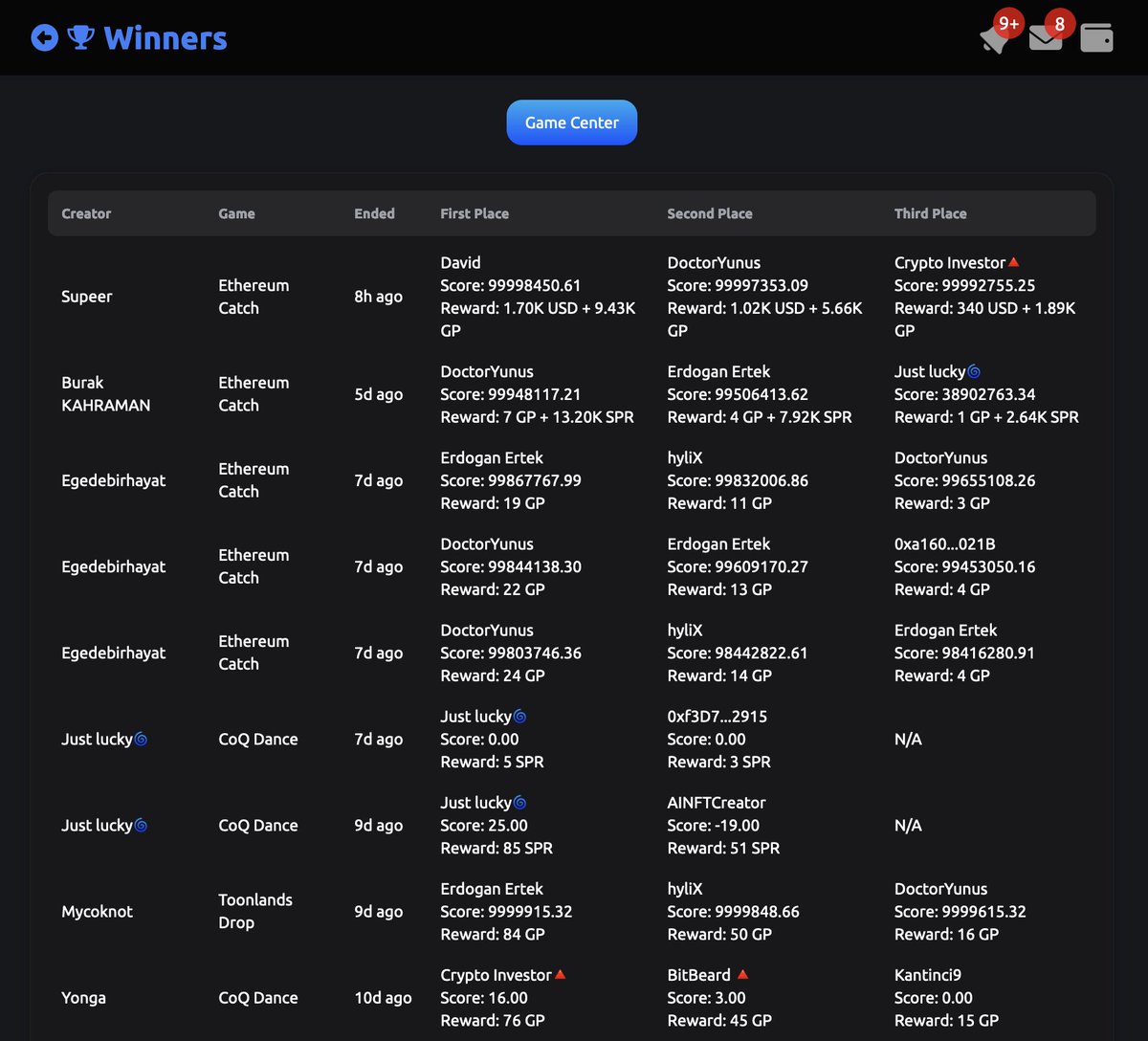Click the red triangle beside Crypto Investor in Yonga row
The image size is (1148, 1041).
click(x=561, y=974)
